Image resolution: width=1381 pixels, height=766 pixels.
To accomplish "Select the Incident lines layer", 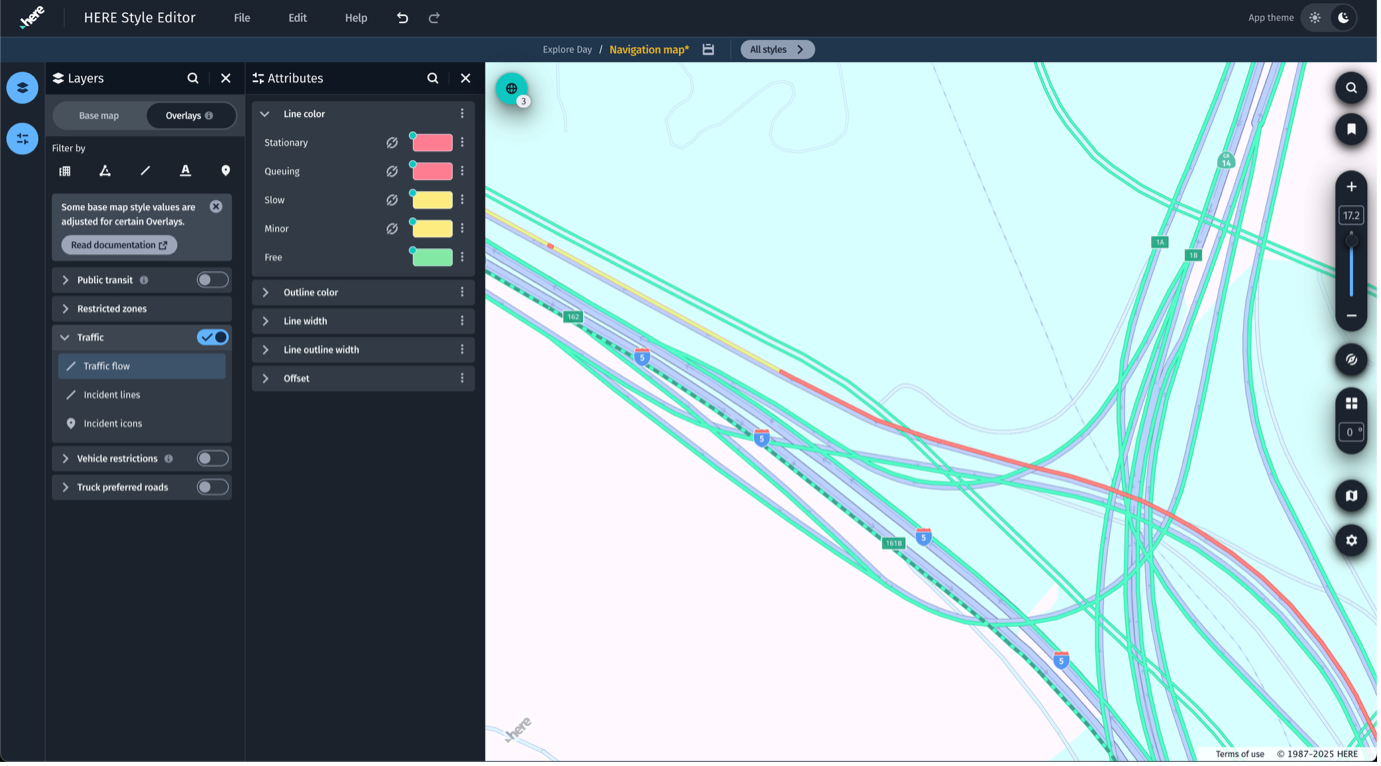I will click(142, 395).
